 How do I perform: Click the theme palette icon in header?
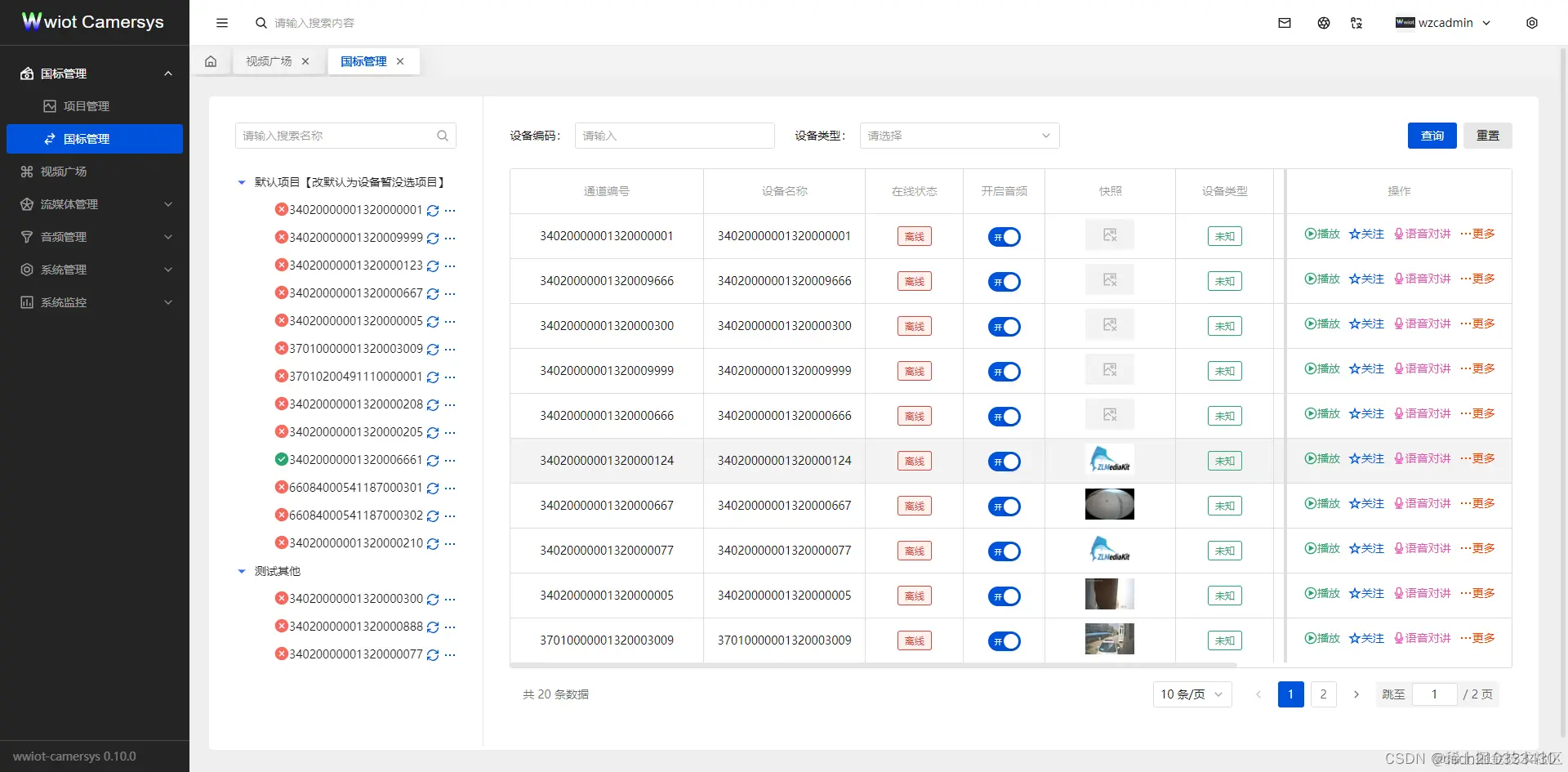click(x=1324, y=23)
